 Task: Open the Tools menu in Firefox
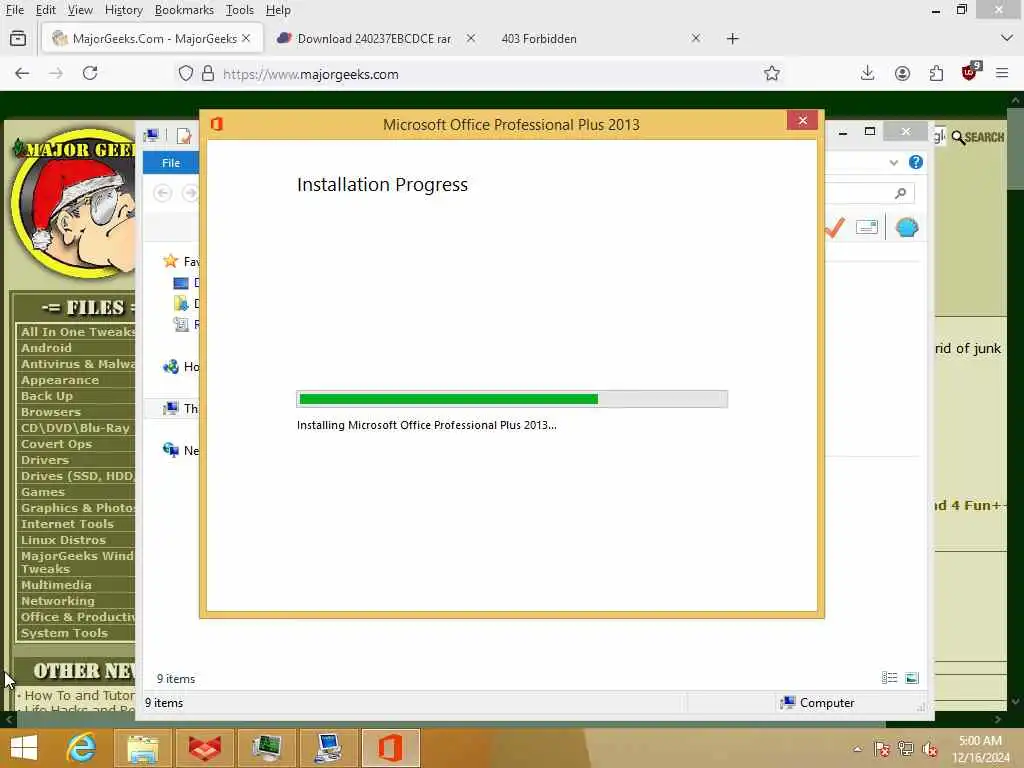click(240, 10)
